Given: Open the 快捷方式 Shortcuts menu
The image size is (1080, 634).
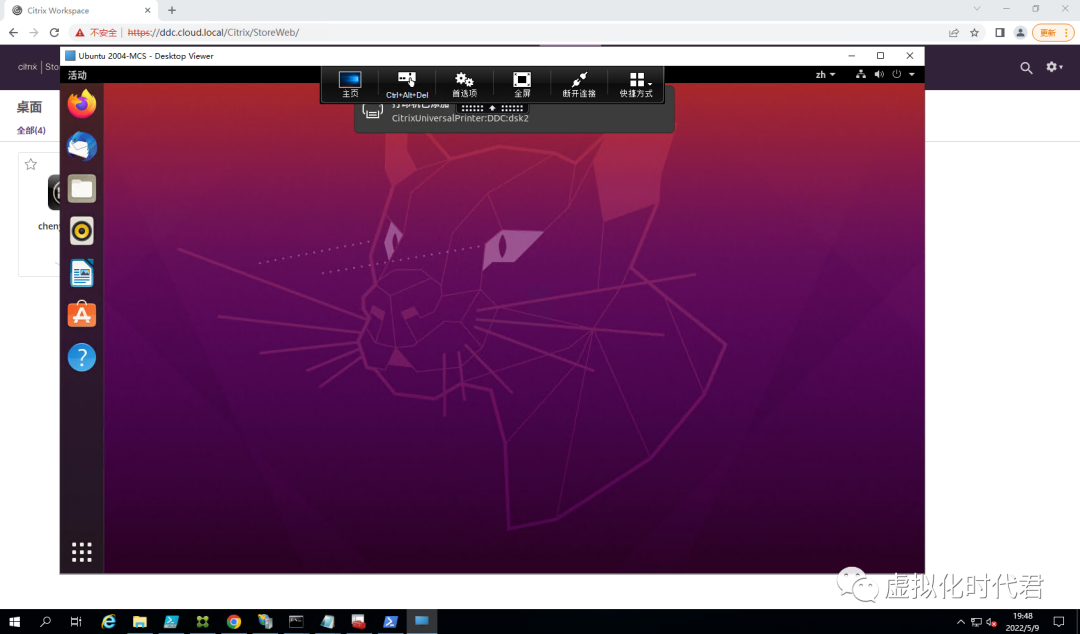Looking at the screenshot, I should pyautogui.click(x=636, y=84).
